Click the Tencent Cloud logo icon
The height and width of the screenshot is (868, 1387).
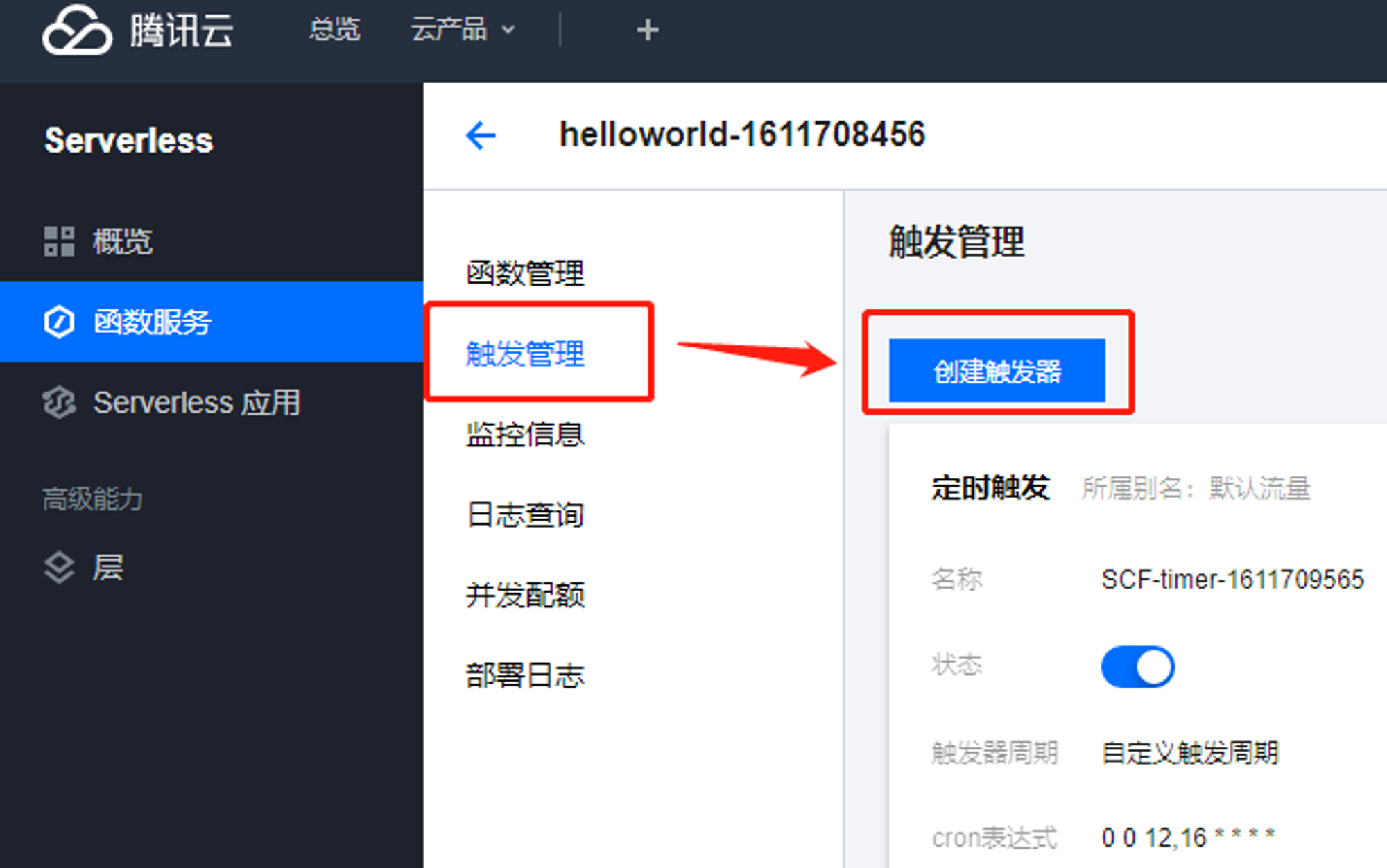tap(76, 30)
